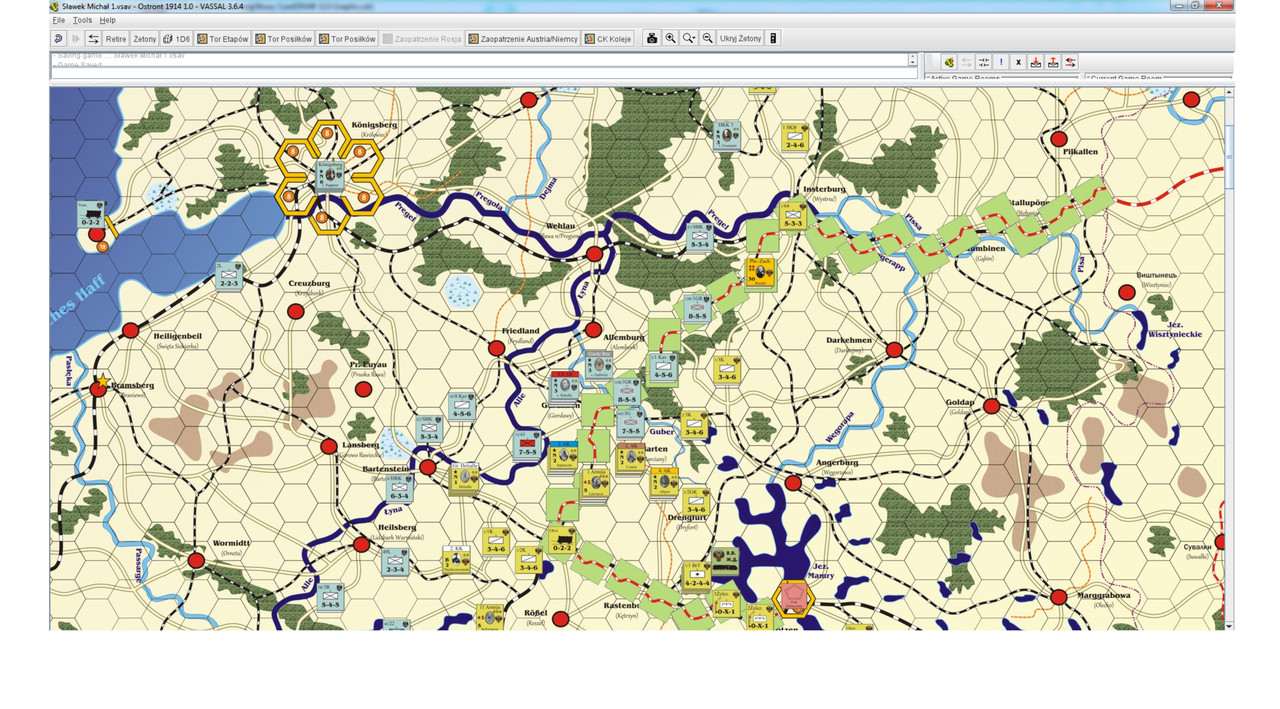Image resolution: width=1280 pixels, height=709 pixels.
Task: Click the red down-arrow tray icon
Action: pos(1036,62)
